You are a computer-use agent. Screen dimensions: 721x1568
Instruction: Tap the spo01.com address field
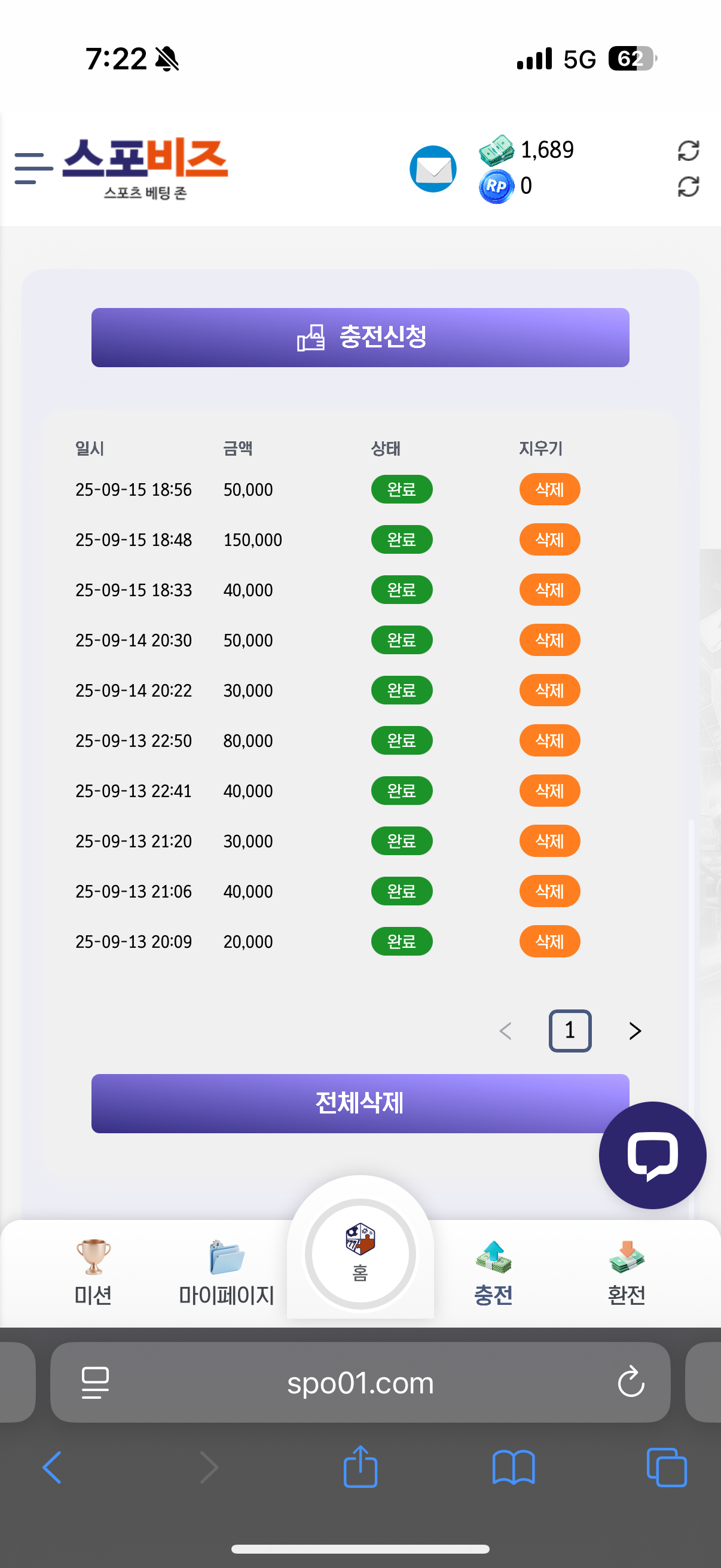[360, 1382]
